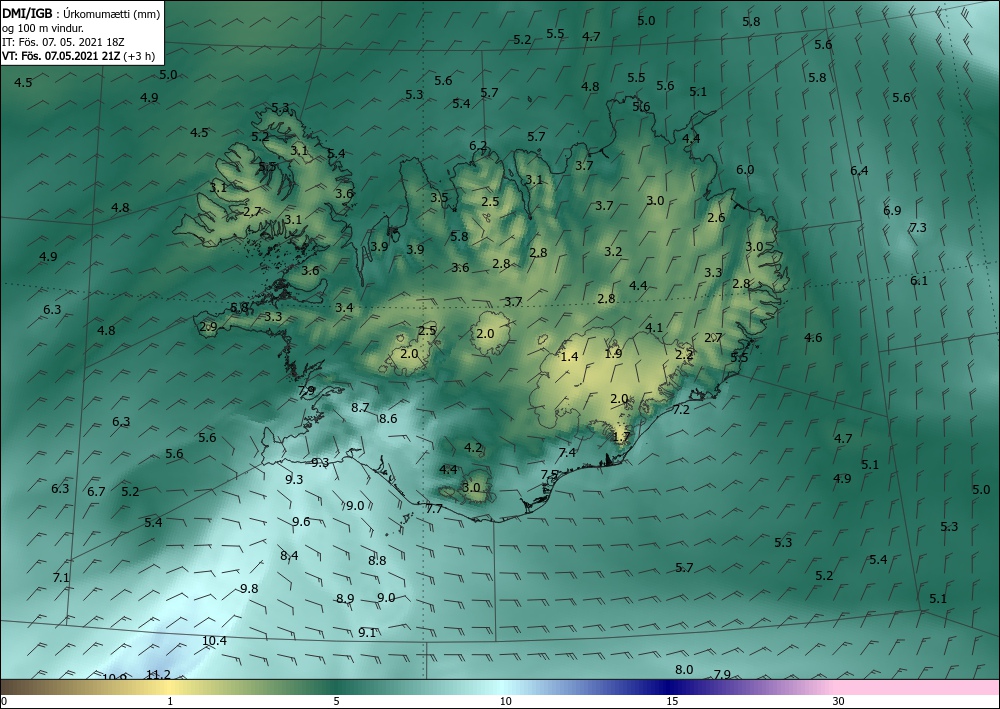The image size is (1000, 709).
Task: Click the 15 label on the color scale
Action: pyautogui.click(x=672, y=702)
